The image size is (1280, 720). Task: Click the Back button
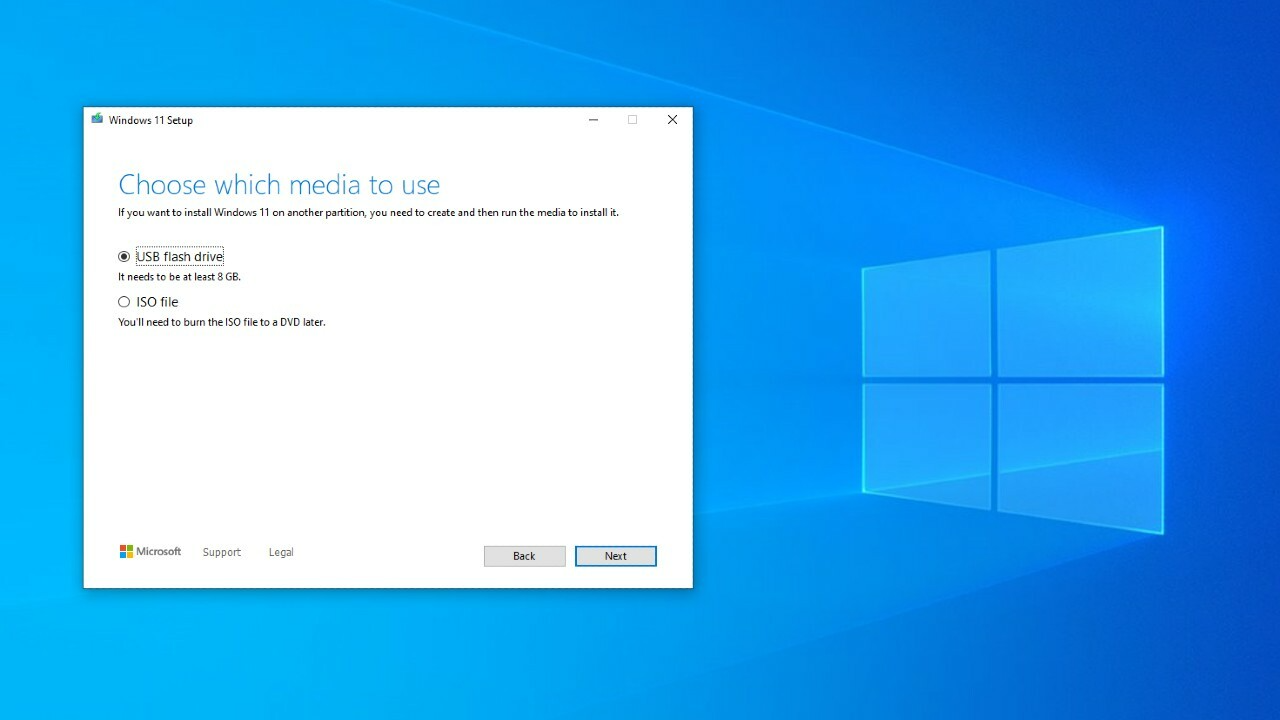point(524,555)
